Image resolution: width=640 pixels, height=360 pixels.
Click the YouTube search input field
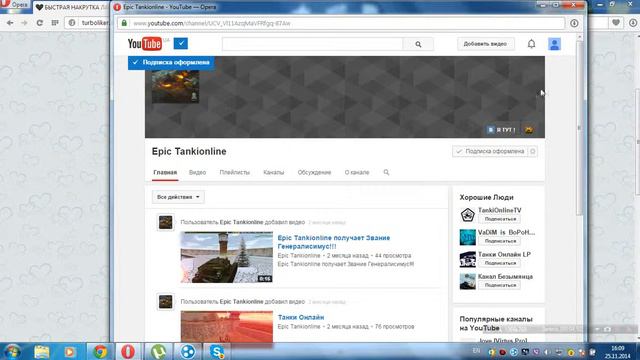click(312, 44)
